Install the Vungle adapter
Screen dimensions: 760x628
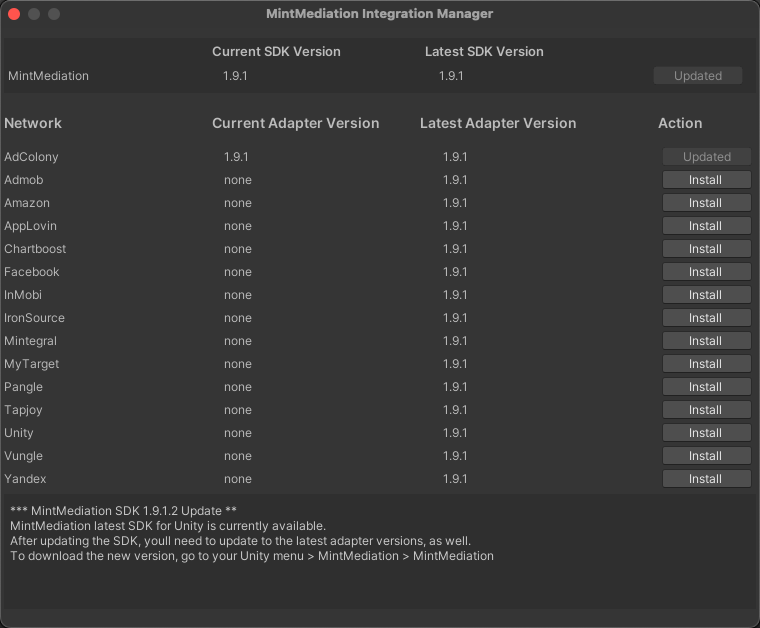pos(706,456)
